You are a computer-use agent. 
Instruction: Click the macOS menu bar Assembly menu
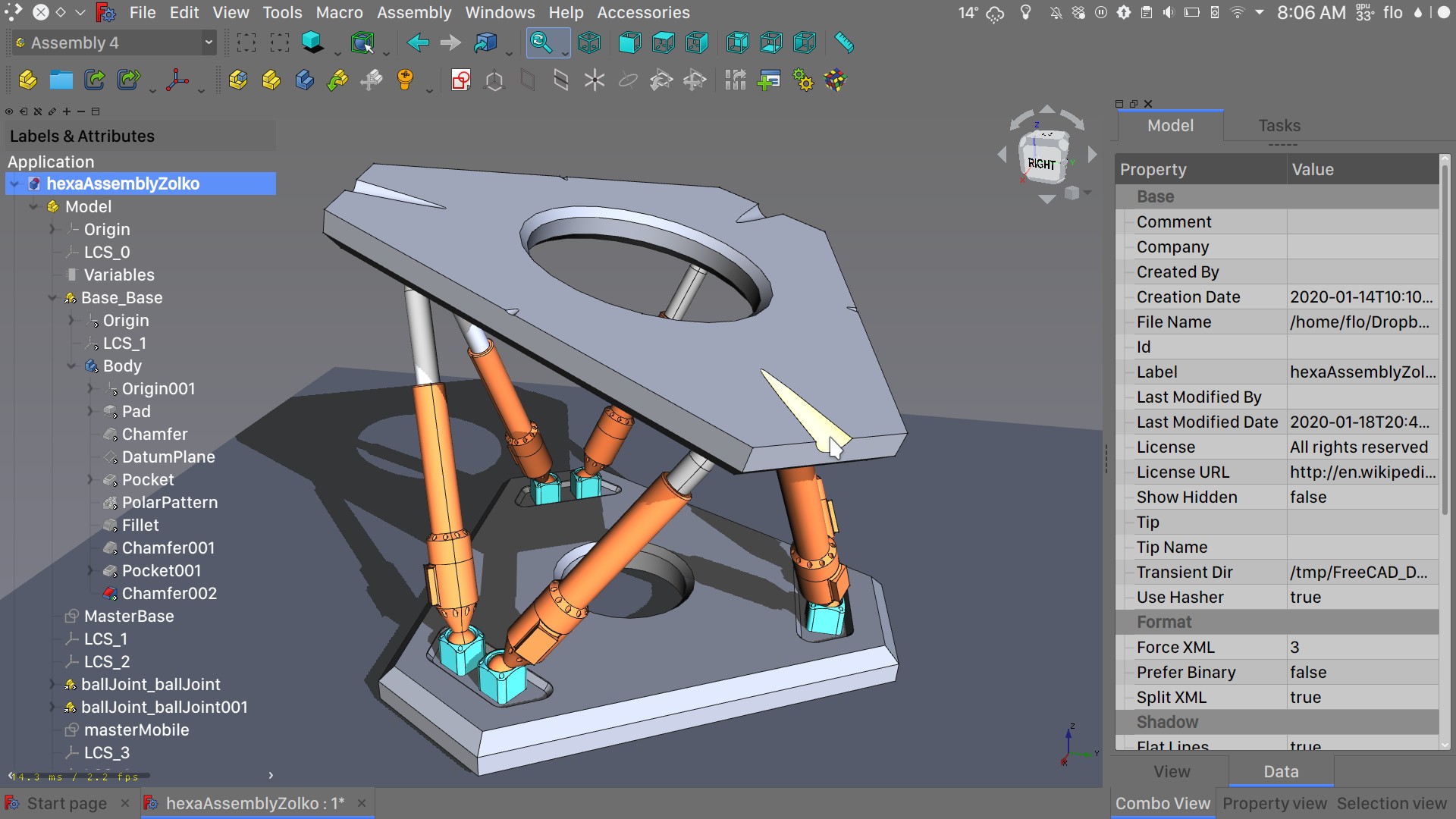(413, 12)
